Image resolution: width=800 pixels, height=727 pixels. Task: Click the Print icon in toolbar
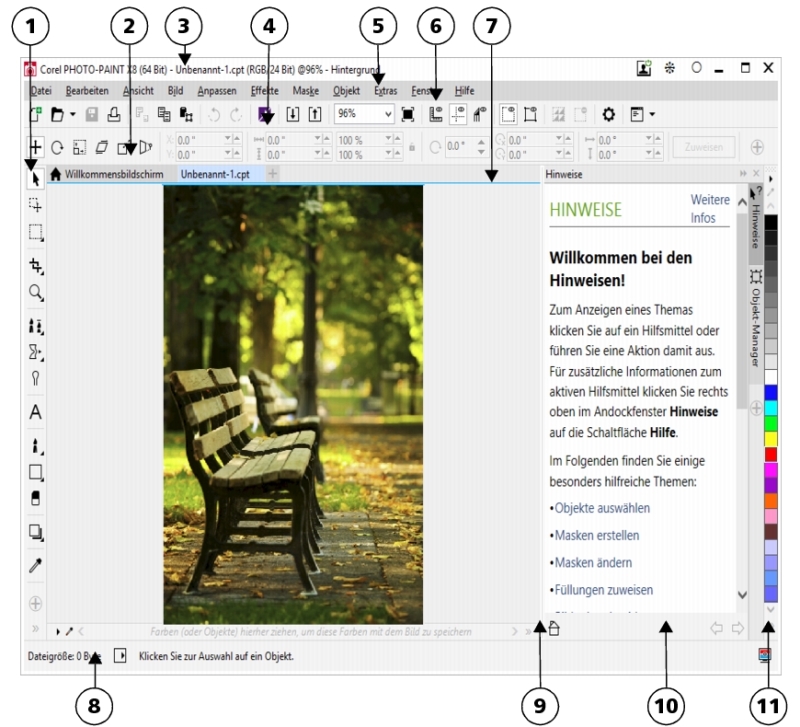[x=113, y=115]
